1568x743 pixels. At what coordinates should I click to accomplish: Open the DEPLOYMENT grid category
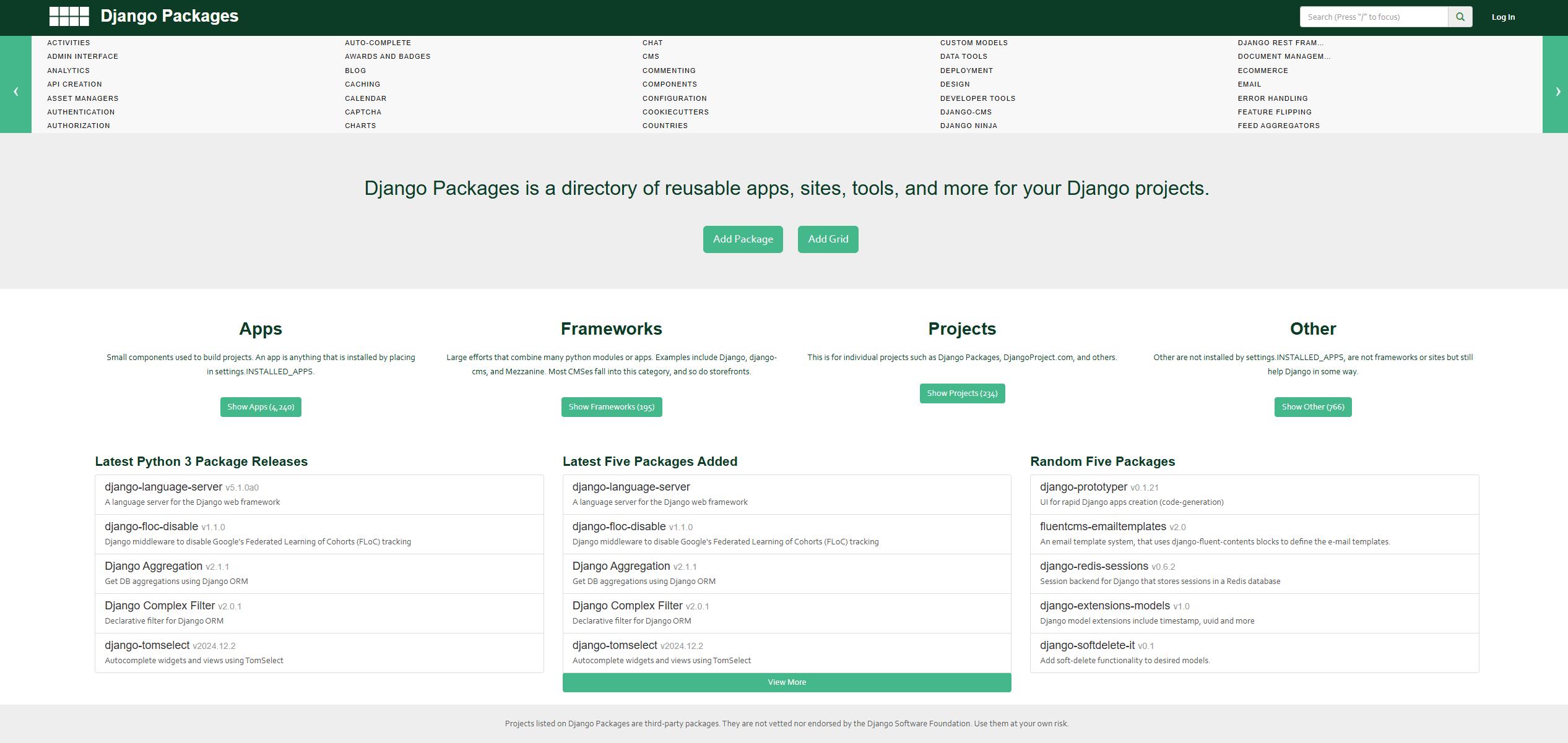(967, 71)
